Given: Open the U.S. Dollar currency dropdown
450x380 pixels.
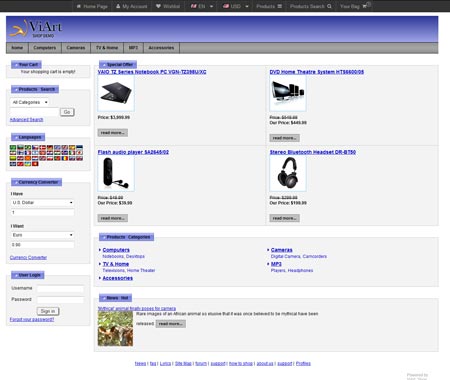Looking at the screenshot, I should (x=42, y=203).
